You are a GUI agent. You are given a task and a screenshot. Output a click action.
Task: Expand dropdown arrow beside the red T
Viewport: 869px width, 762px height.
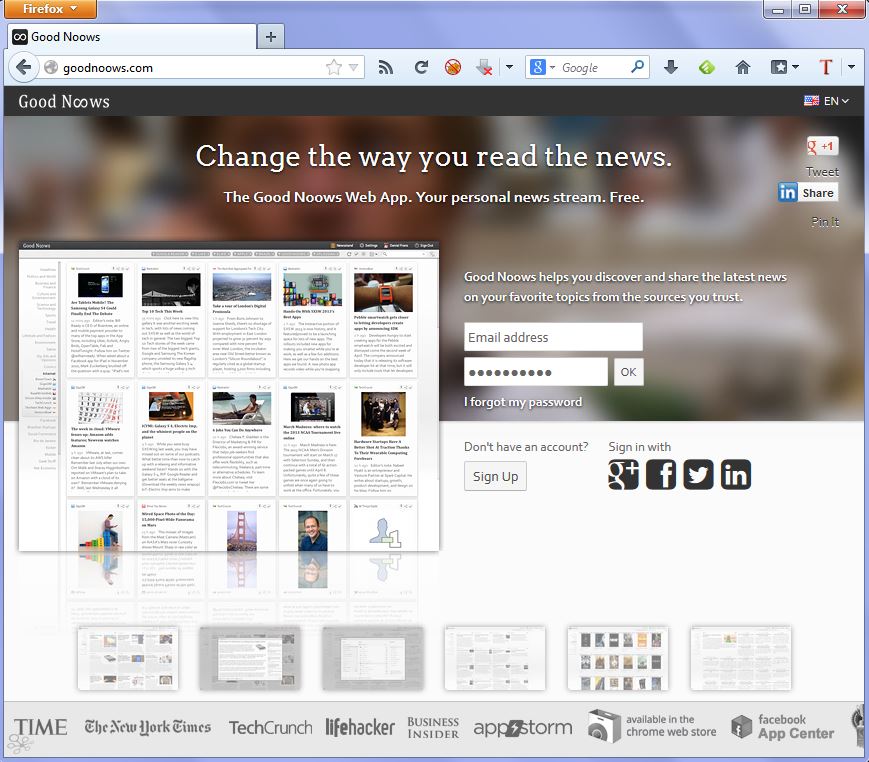pos(851,68)
